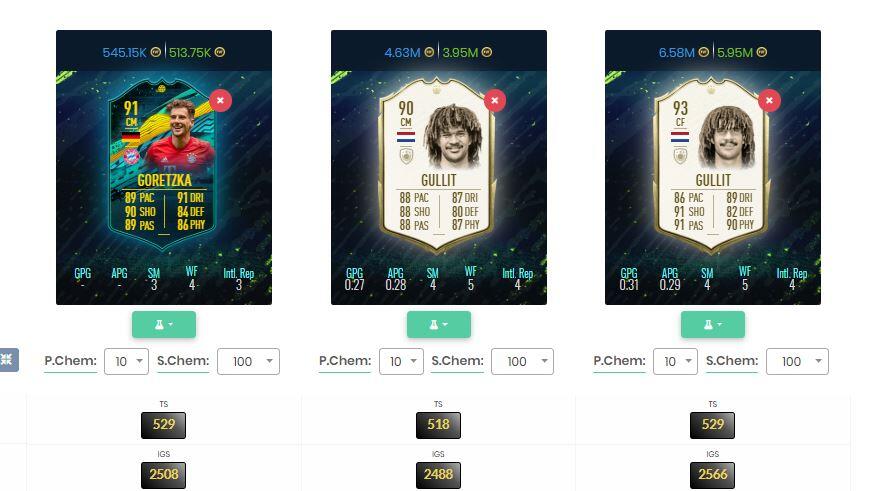This screenshot has width=880, height=491.
Task: Remove the 90-rated Gullit CM card
Action: tap(494, 100)
